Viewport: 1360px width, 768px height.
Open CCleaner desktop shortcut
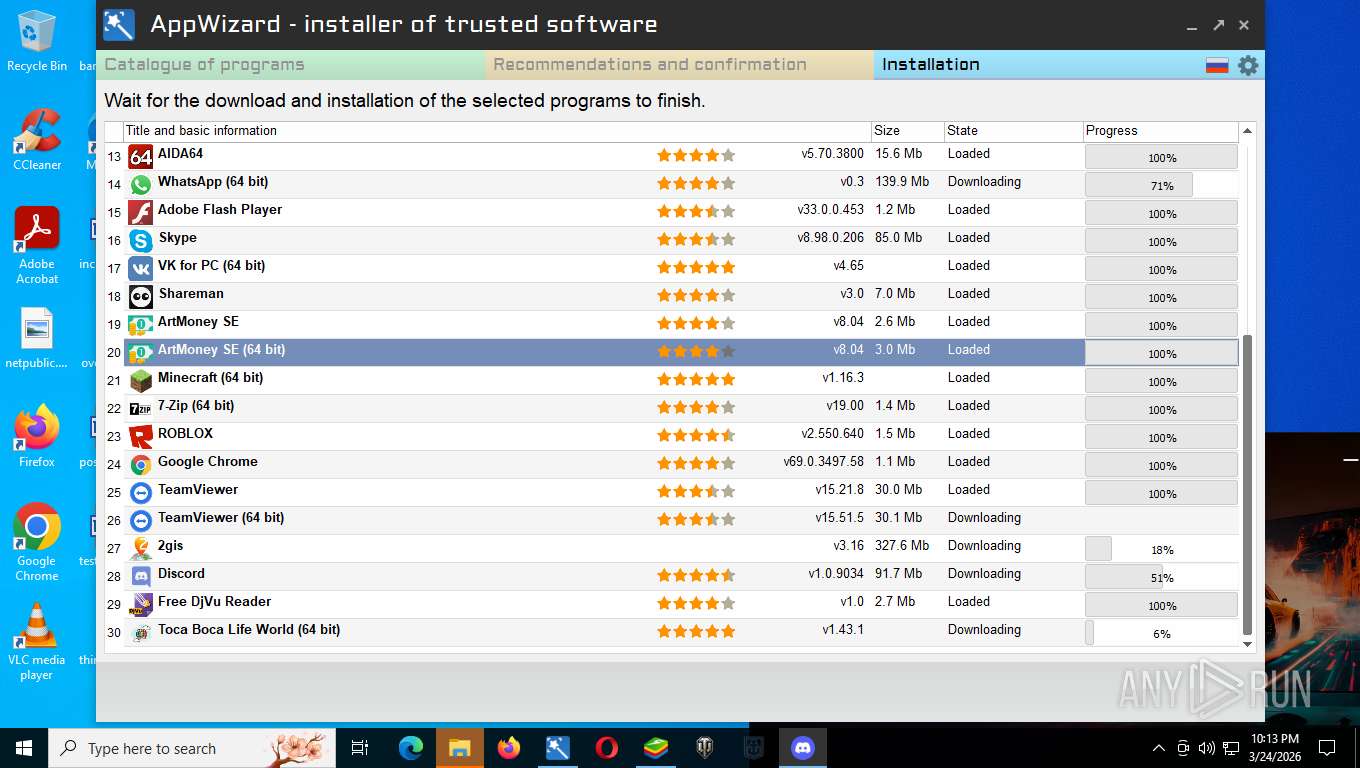pyautogui.click(x=37, y=140)
